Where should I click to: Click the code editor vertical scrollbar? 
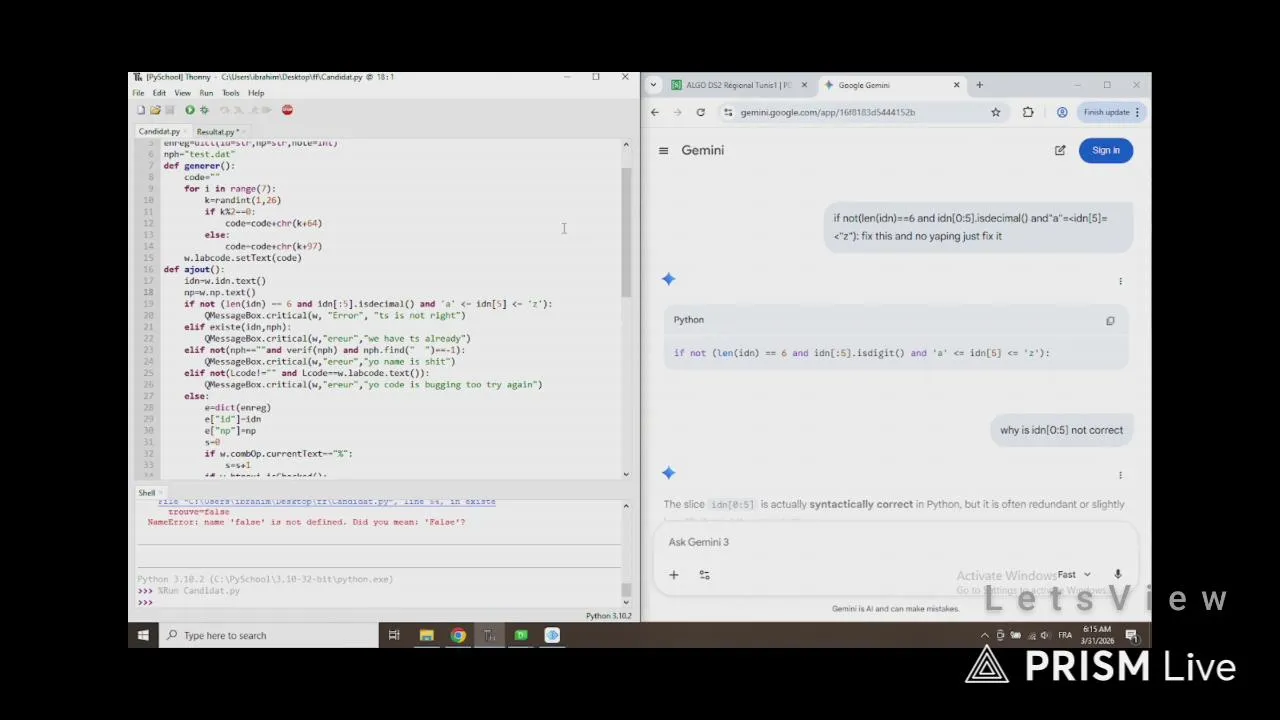click(626, 310)
